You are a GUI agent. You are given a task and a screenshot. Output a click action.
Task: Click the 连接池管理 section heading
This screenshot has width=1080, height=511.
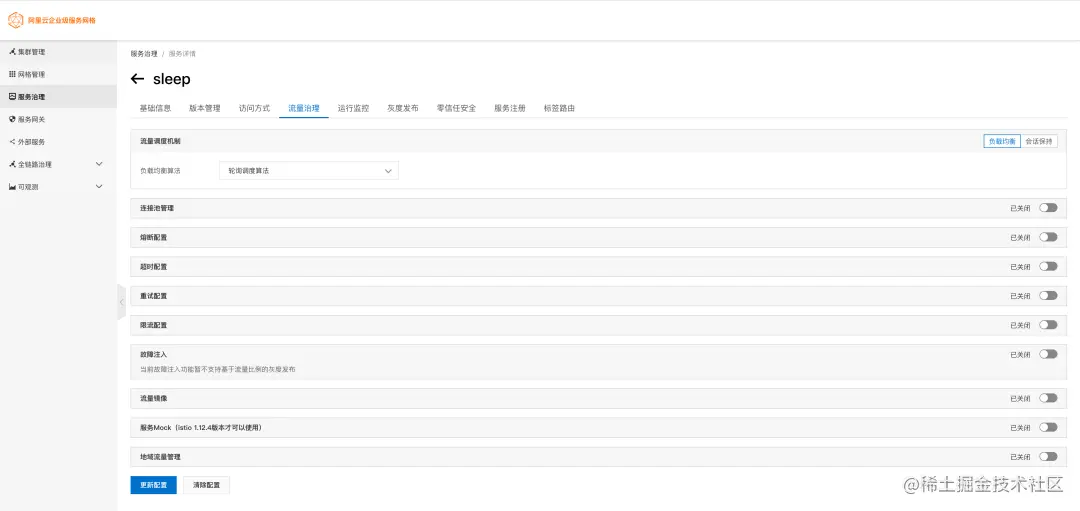(x=156, y=208)
